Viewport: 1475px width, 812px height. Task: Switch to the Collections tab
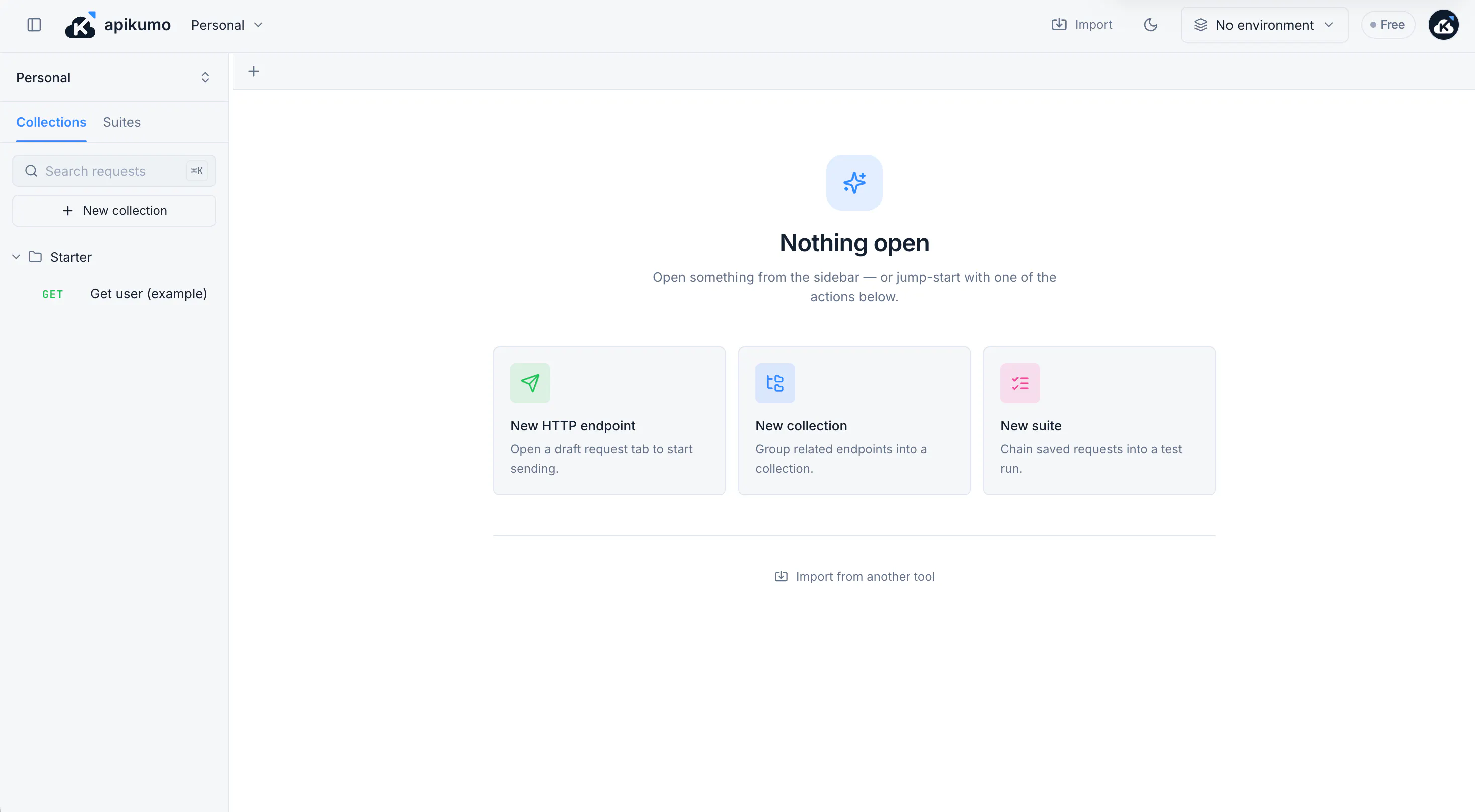pos(52,122)
